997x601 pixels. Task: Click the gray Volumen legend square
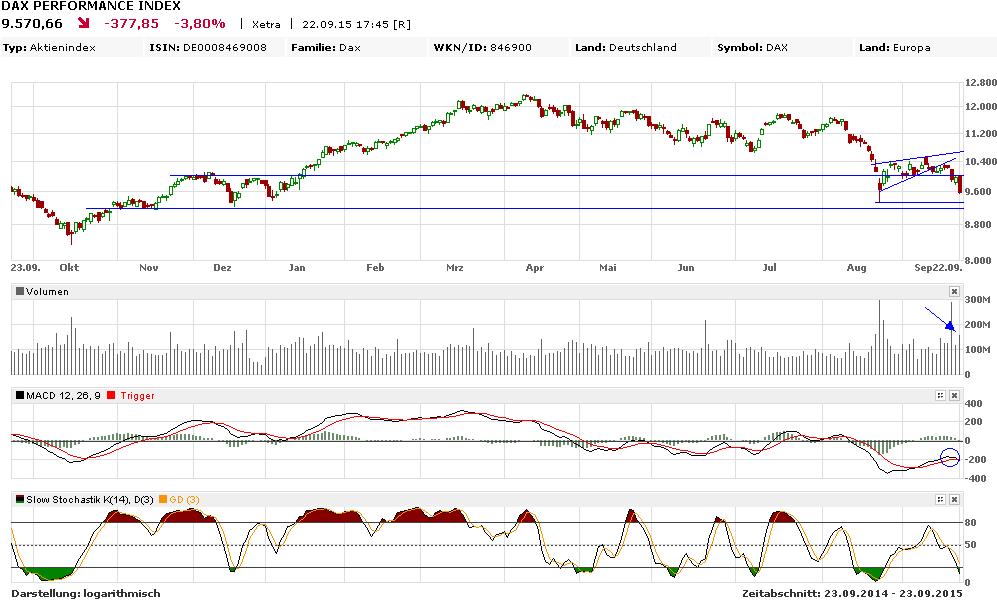[20, 291]
